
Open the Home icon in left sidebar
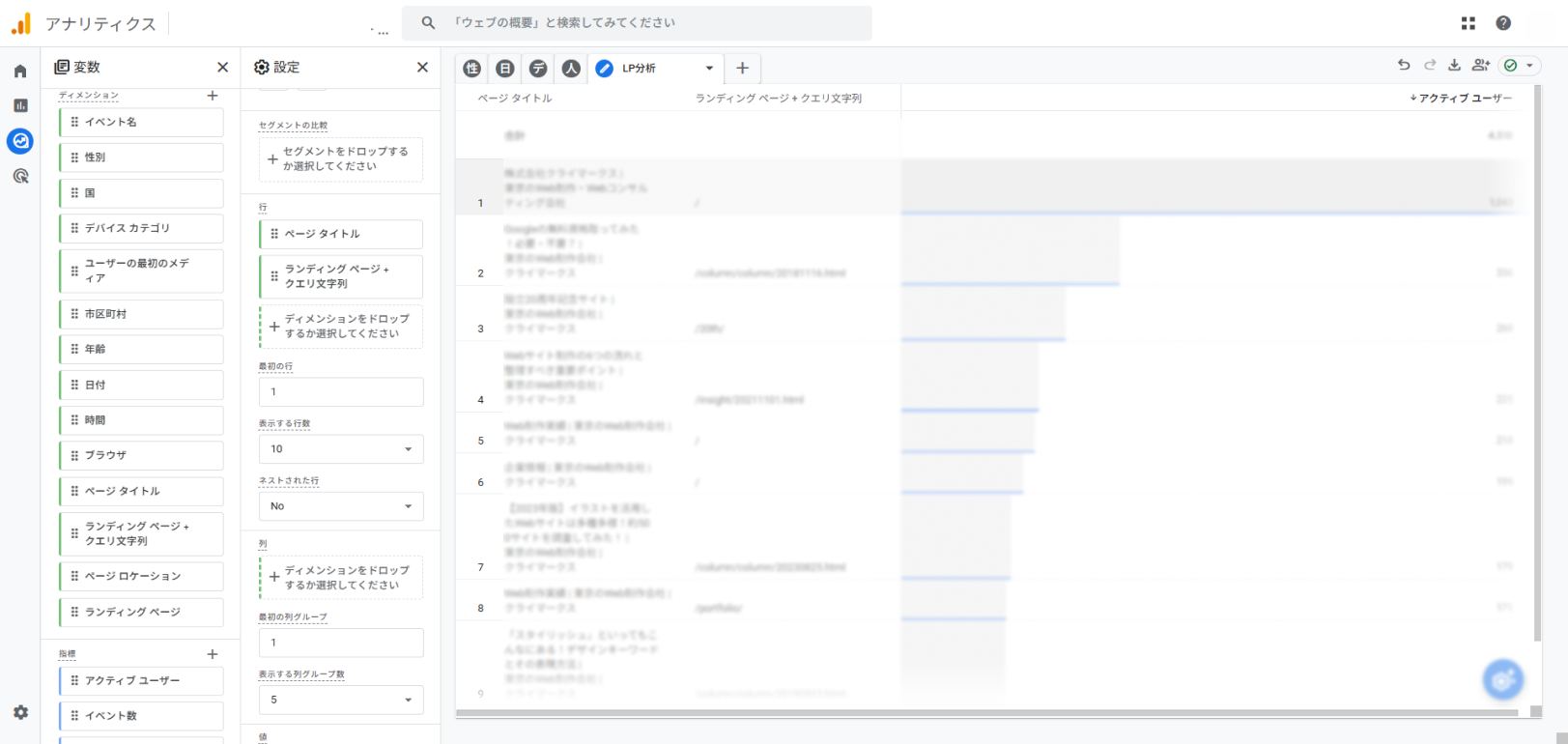tap(20, 71)
